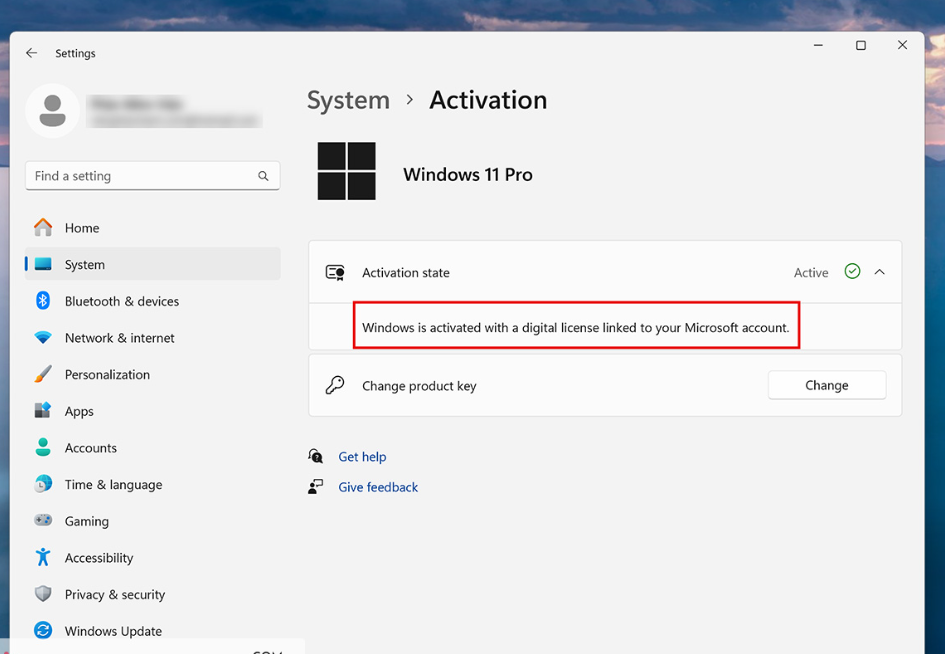Open the Accounts settings page

pos(90,448)
